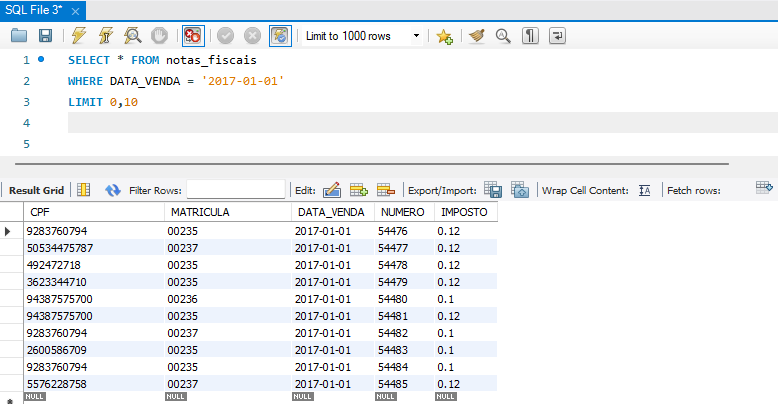The width and height of the screenshot is (778, 404).
Task: Delete selected rows icon with minus
Action: coord(386,190)
